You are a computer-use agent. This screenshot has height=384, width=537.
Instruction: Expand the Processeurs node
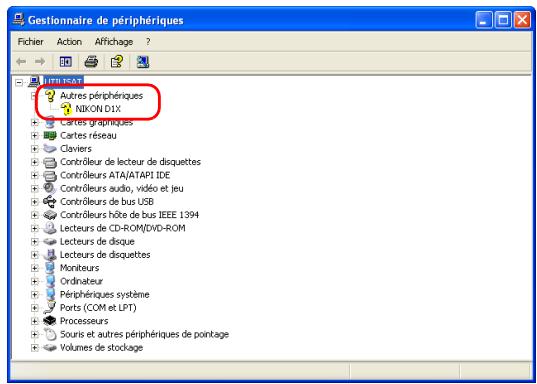pos(34,321)
